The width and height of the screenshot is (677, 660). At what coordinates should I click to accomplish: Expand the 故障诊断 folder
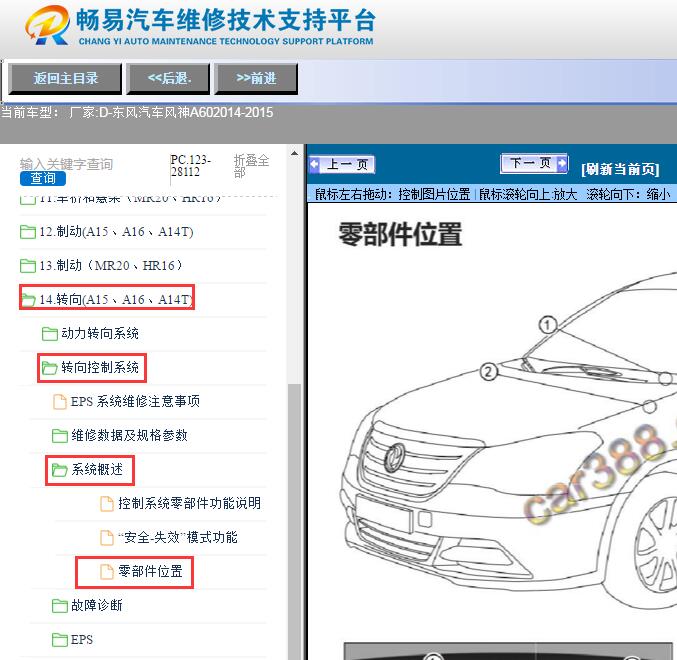coord(97,606)
